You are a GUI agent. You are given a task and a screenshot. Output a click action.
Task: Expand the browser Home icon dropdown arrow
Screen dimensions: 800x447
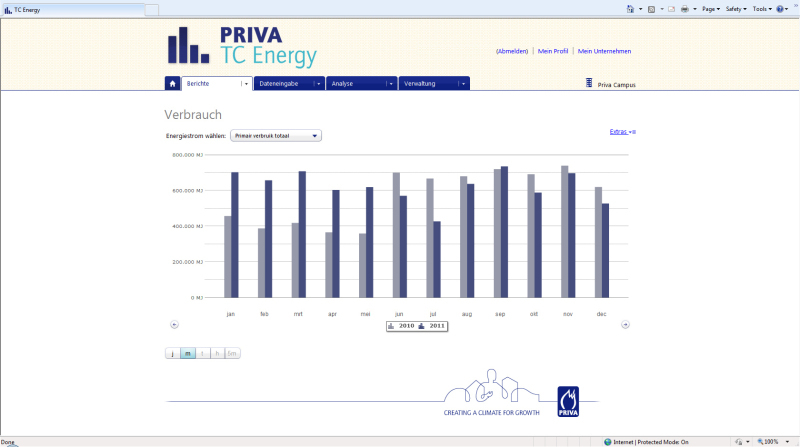[x=640, y=9]
